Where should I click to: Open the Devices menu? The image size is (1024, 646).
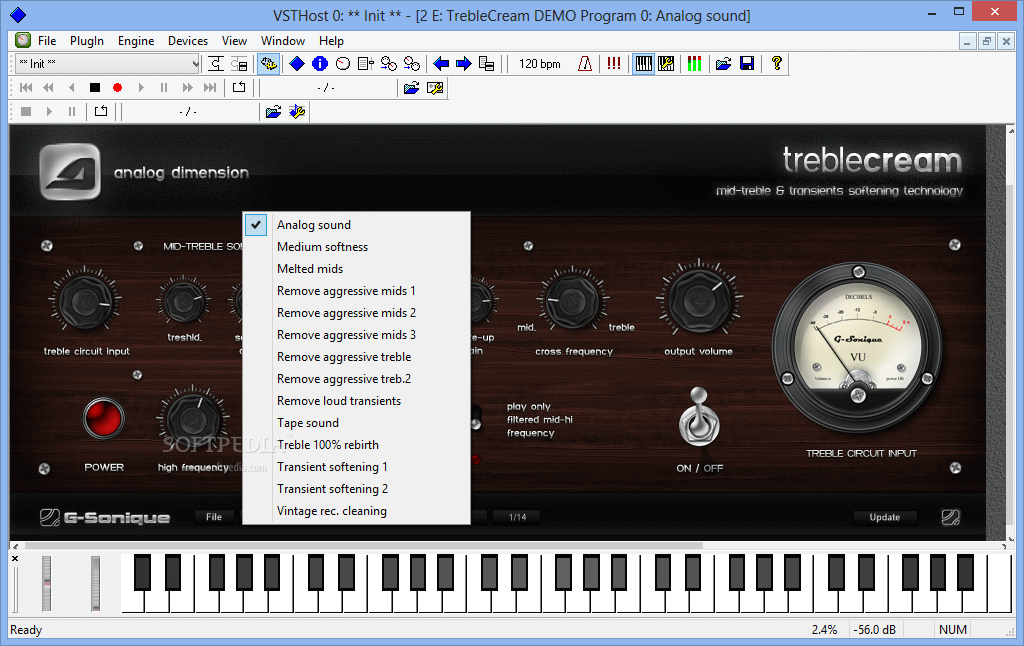[188, 40]
